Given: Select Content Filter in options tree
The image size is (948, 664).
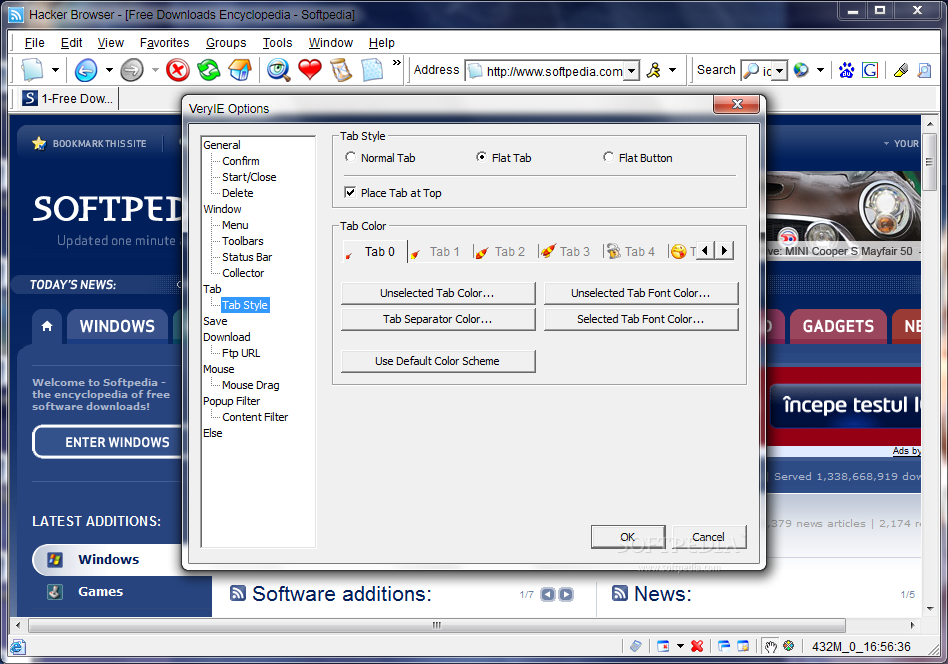Looking at the screenshot, I should (255, 417).
